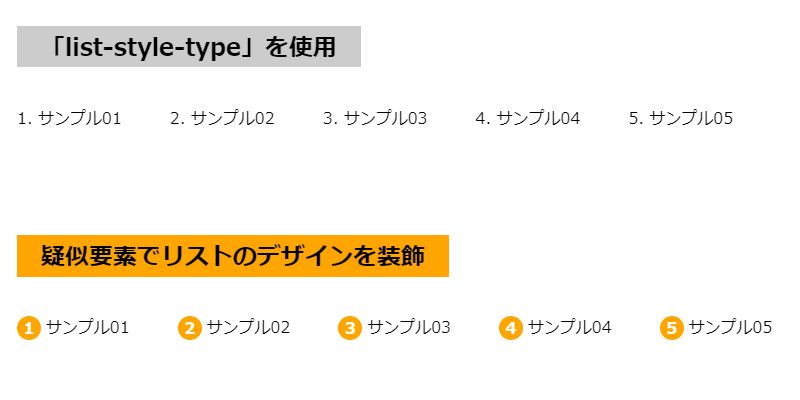Click the orange circle number 3 icon
Image resolution: width=800 pixels, height=400 pixels.
(350, 328)
